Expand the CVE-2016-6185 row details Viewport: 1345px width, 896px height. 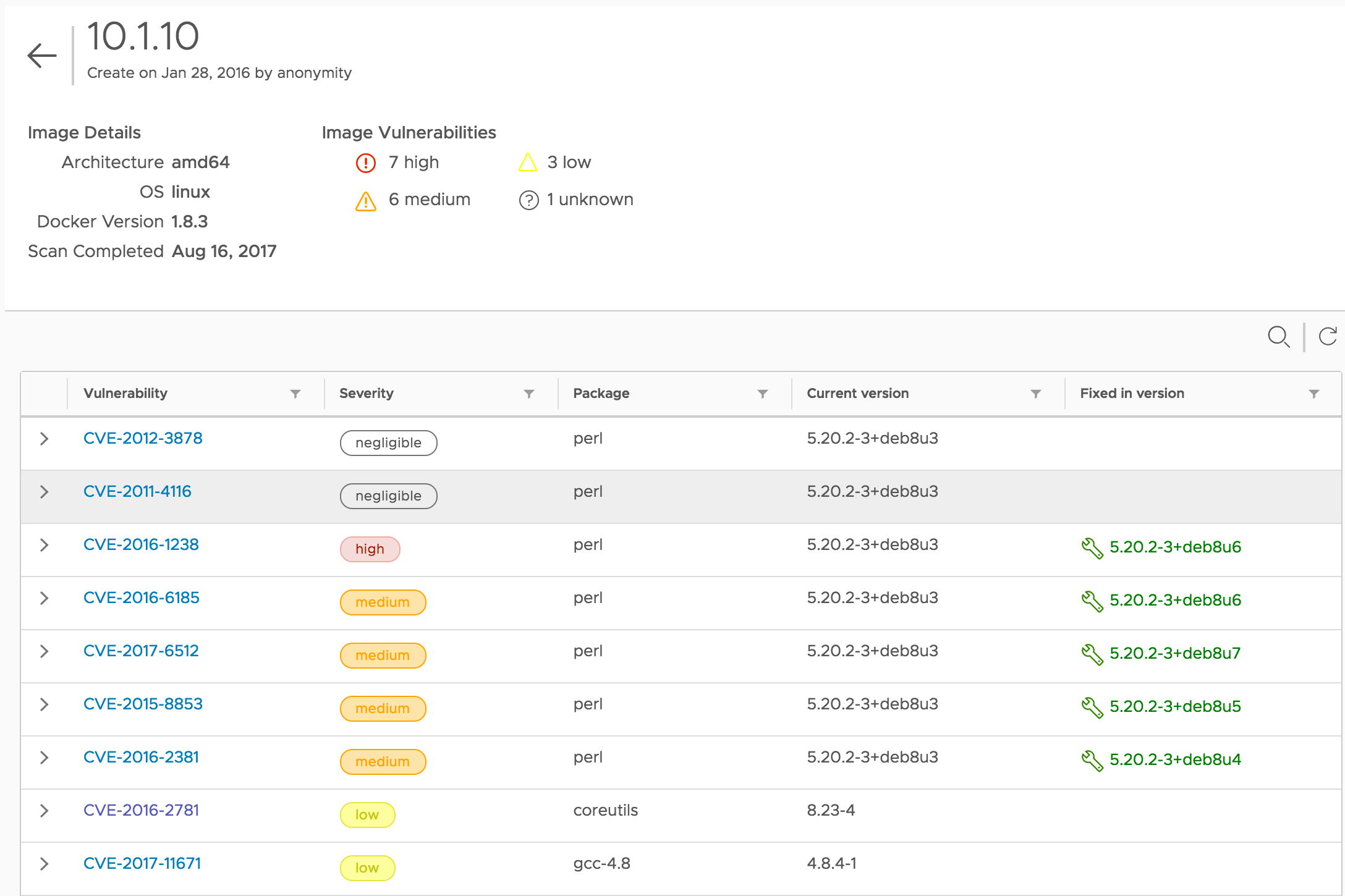(x=44, y=598)
